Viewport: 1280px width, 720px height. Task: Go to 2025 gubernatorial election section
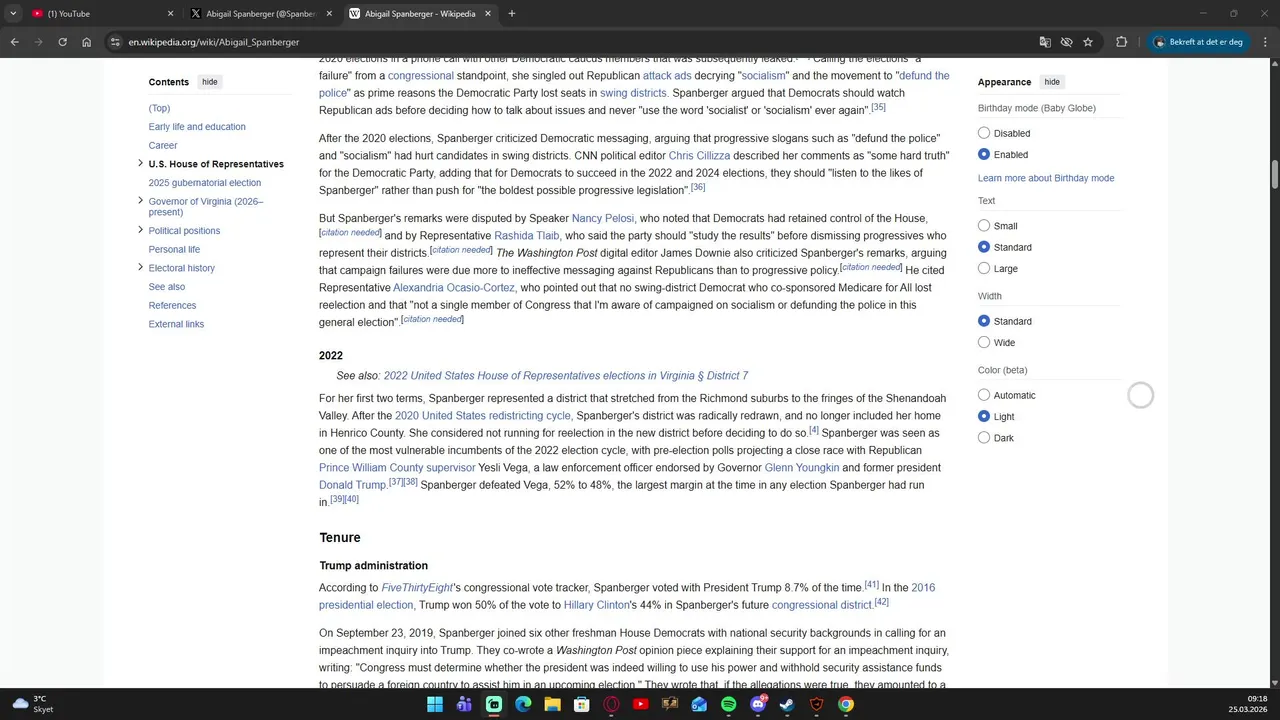205,183
